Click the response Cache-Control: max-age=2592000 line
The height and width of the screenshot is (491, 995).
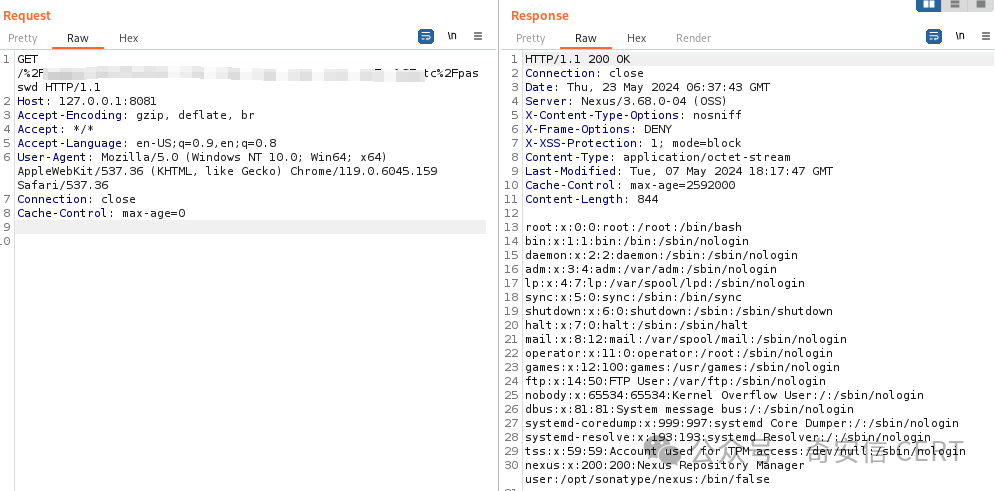tap(630, 185)
